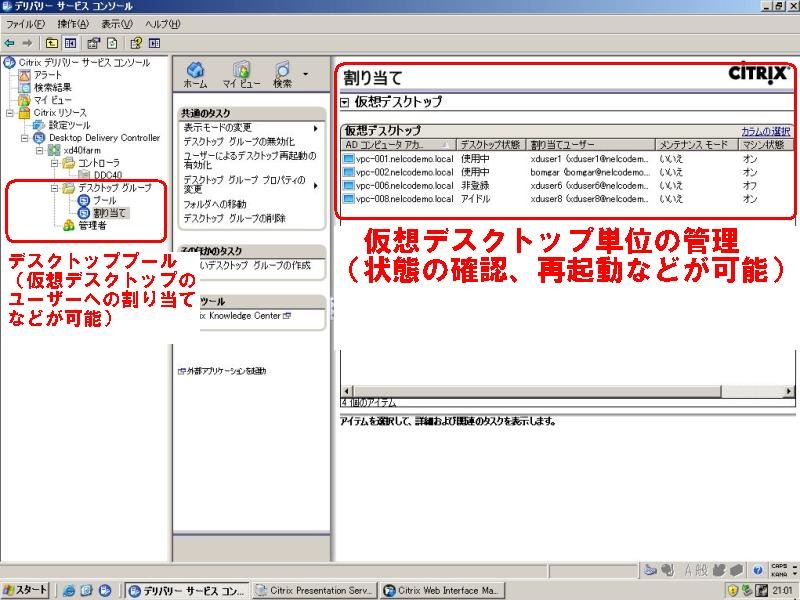This screenshot has height=600, width=800.
Task: Open the ヘルプ(H) menu
Action: [162, 24]
